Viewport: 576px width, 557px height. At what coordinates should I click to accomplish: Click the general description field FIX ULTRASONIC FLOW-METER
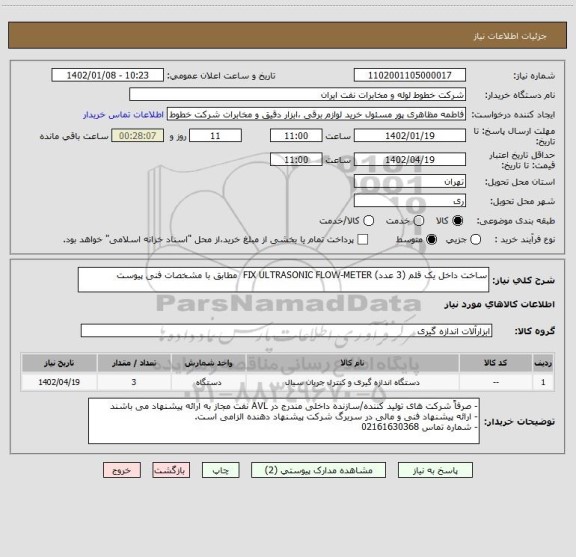(283, 280)
